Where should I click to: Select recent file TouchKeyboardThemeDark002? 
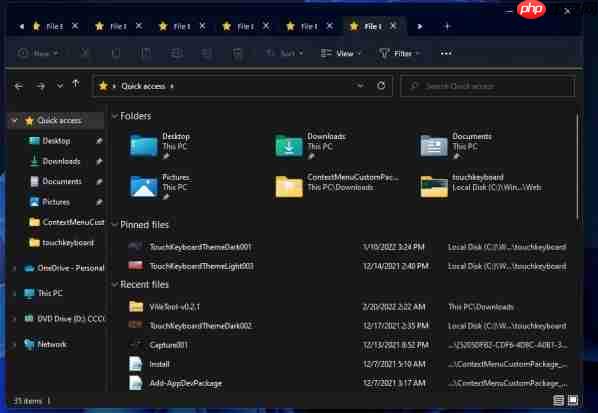[347, 326]
